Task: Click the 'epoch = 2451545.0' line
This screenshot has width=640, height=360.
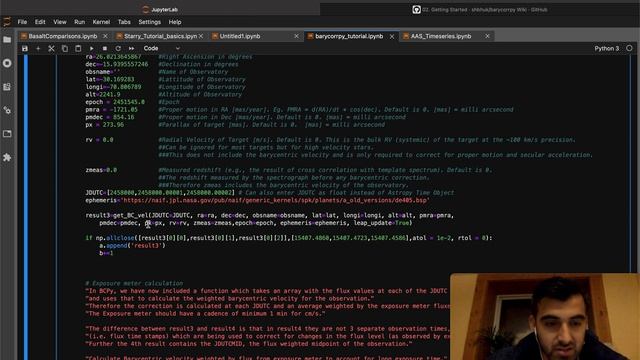Action: point(115,102)
